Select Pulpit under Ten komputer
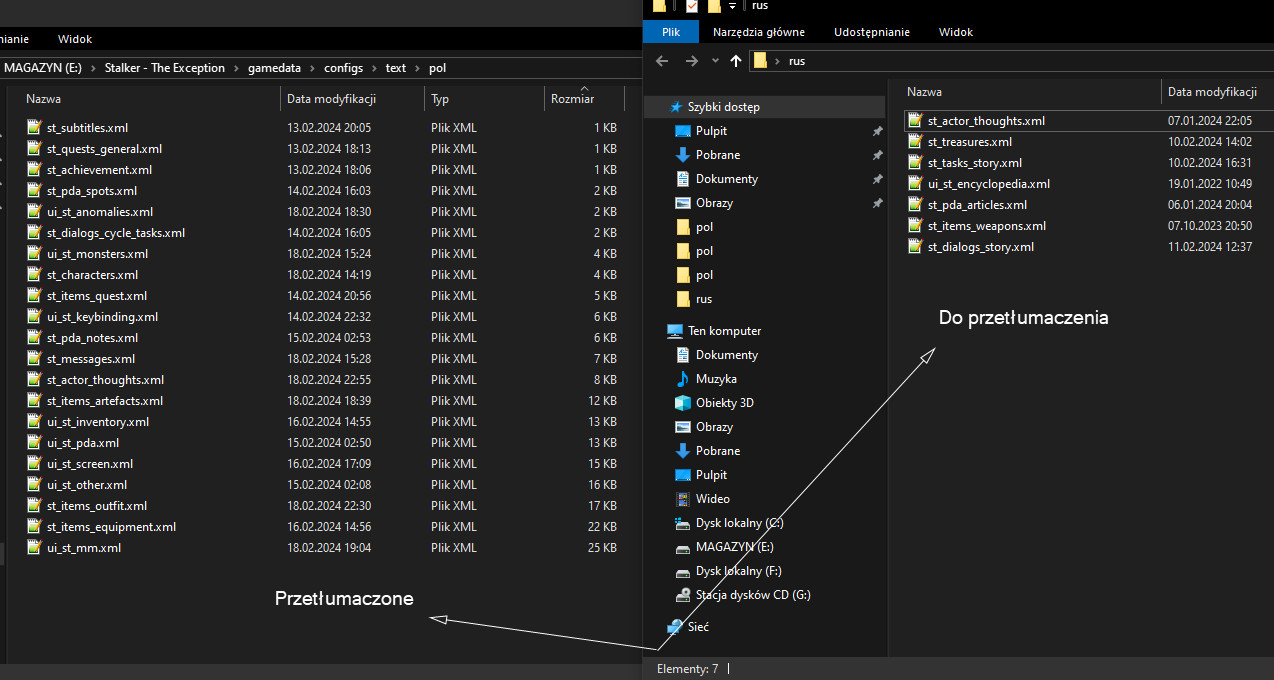This screenshot has width=1274, height=680. pyautogui.click(x=711, y=474)
